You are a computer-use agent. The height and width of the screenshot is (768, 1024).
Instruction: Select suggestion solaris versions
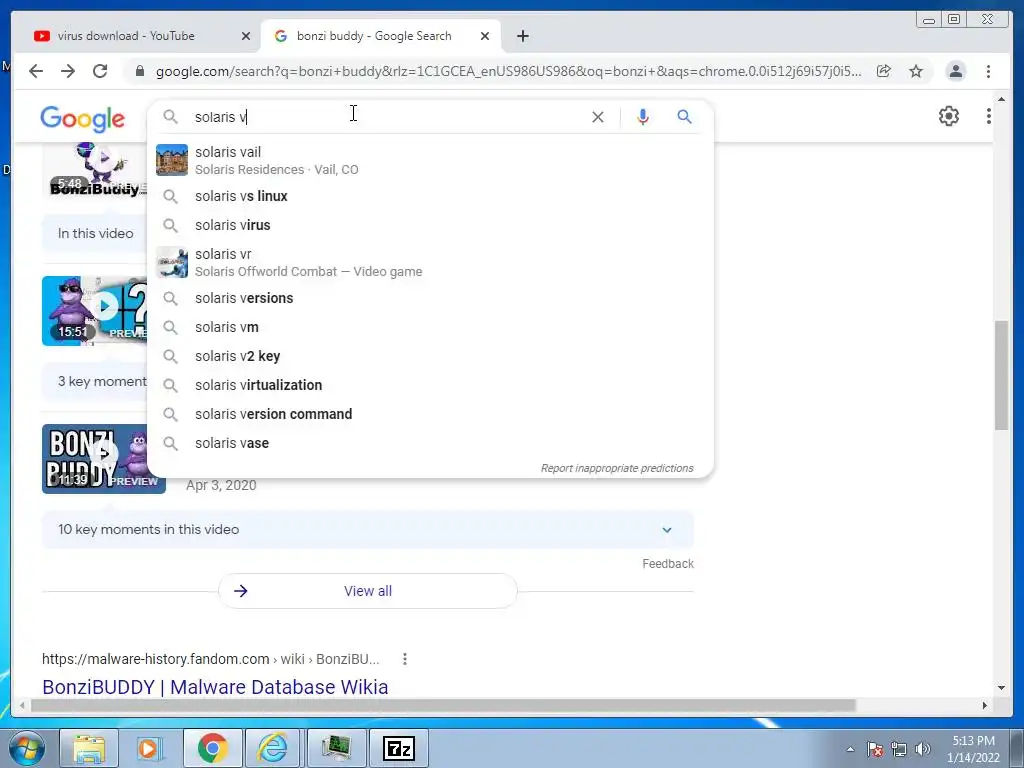click(x=430, y=298)
